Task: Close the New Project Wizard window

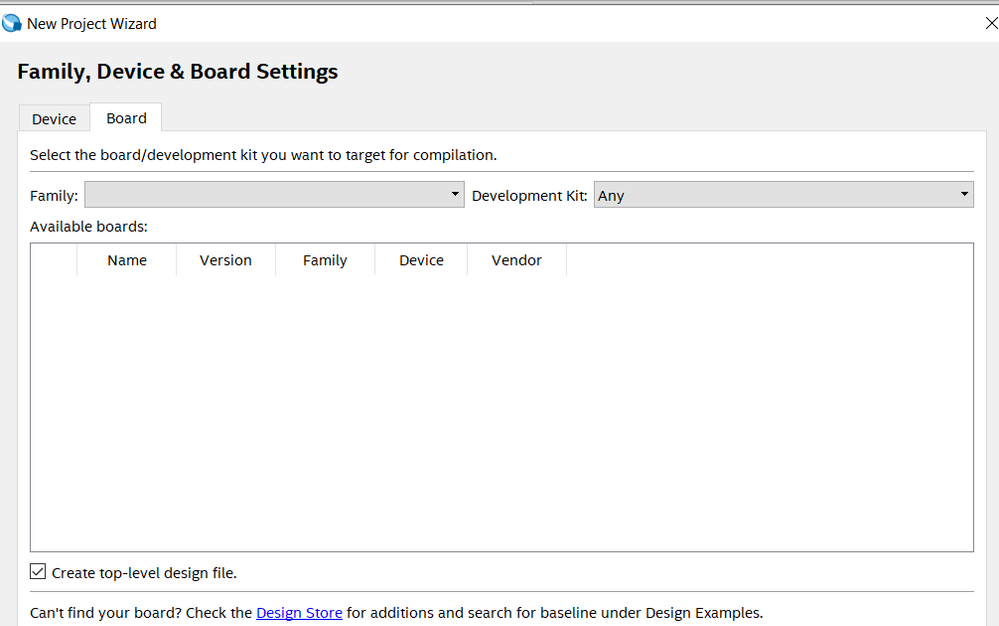Action: coord(990,23)
